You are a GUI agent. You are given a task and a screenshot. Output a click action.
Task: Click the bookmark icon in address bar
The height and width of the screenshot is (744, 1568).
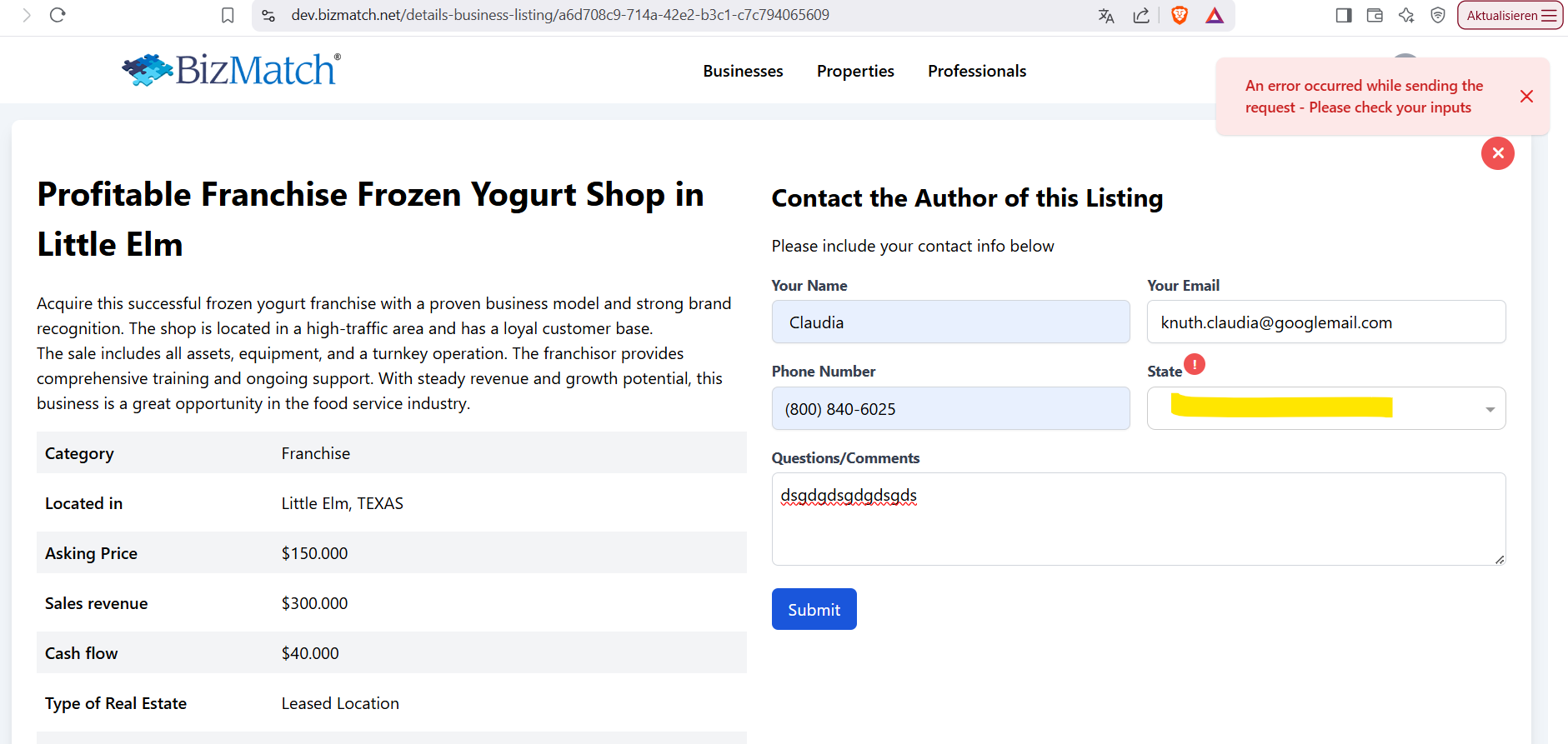[x=228, y=15]
